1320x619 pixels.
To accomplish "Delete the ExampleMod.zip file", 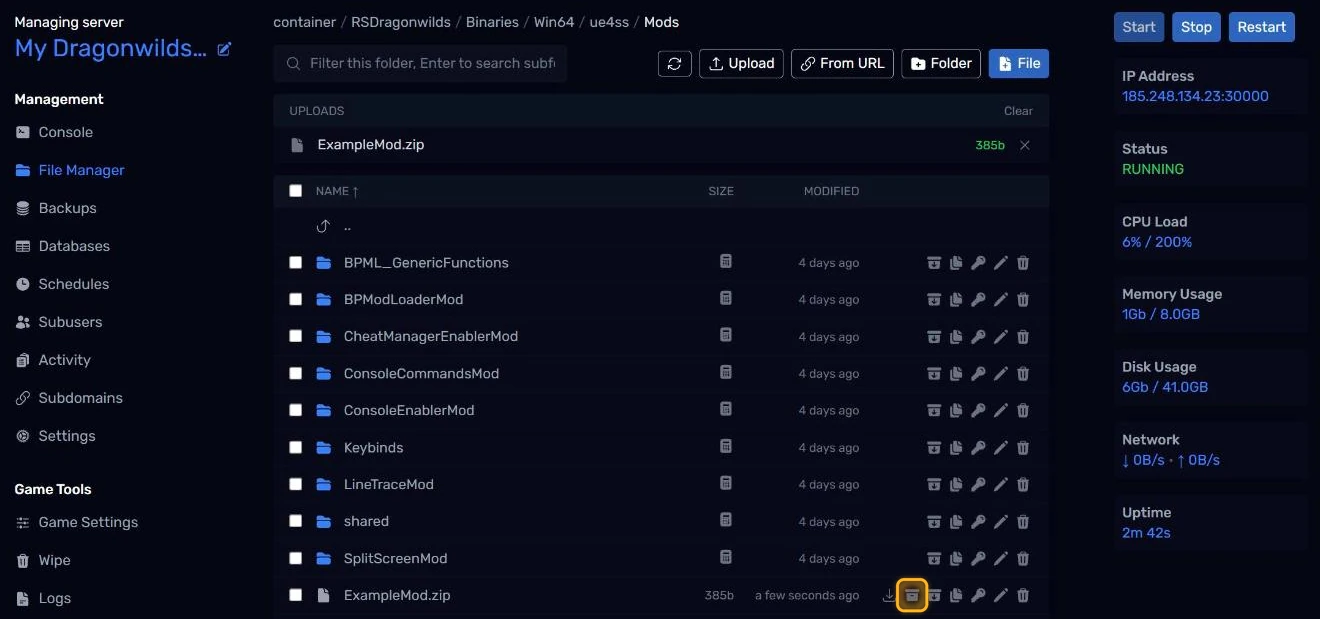I will tap(1023, 596).
